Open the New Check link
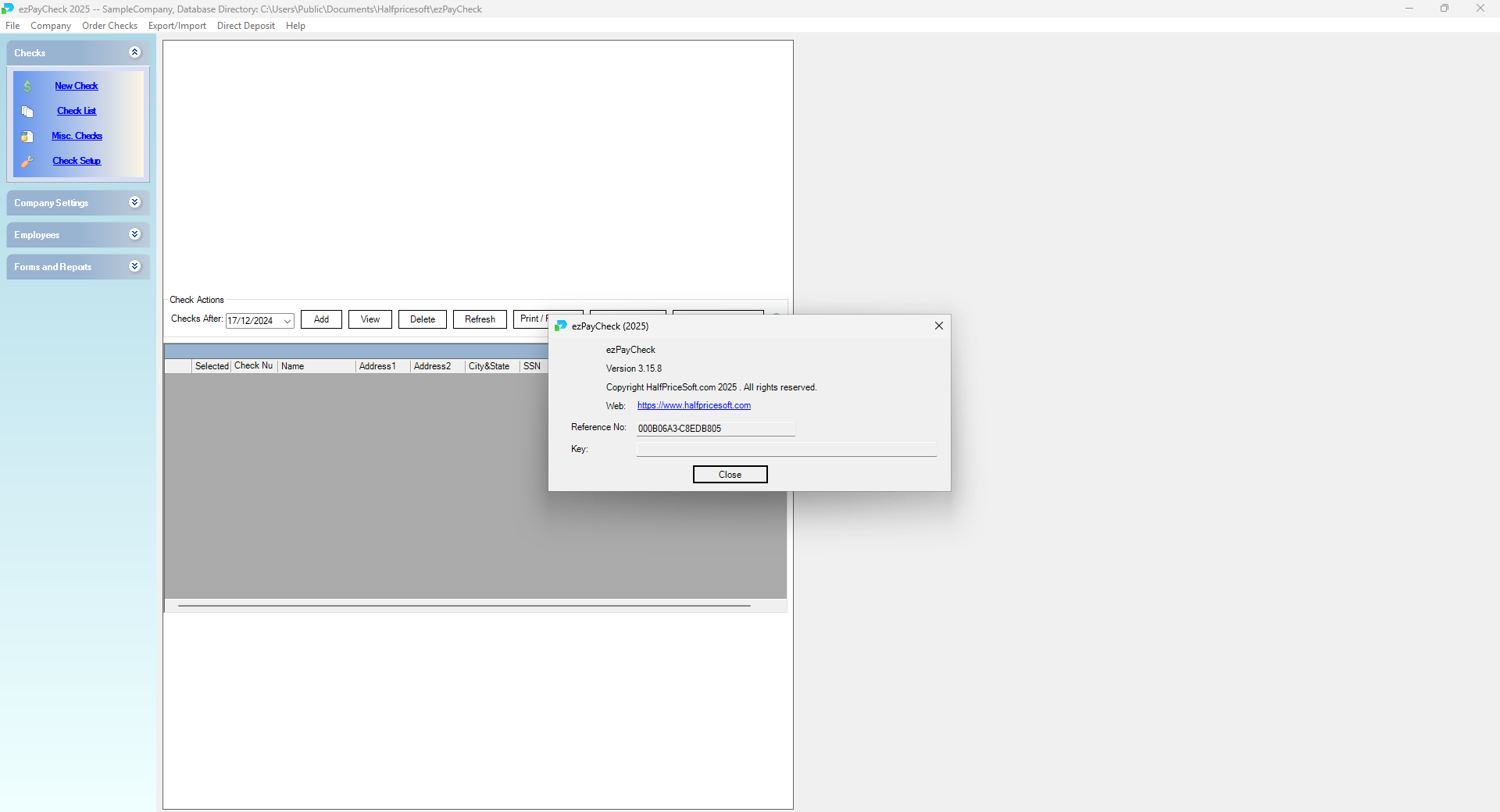This screenshot has width=1500, height=812. pyautogui.click(x=77, y=86)
